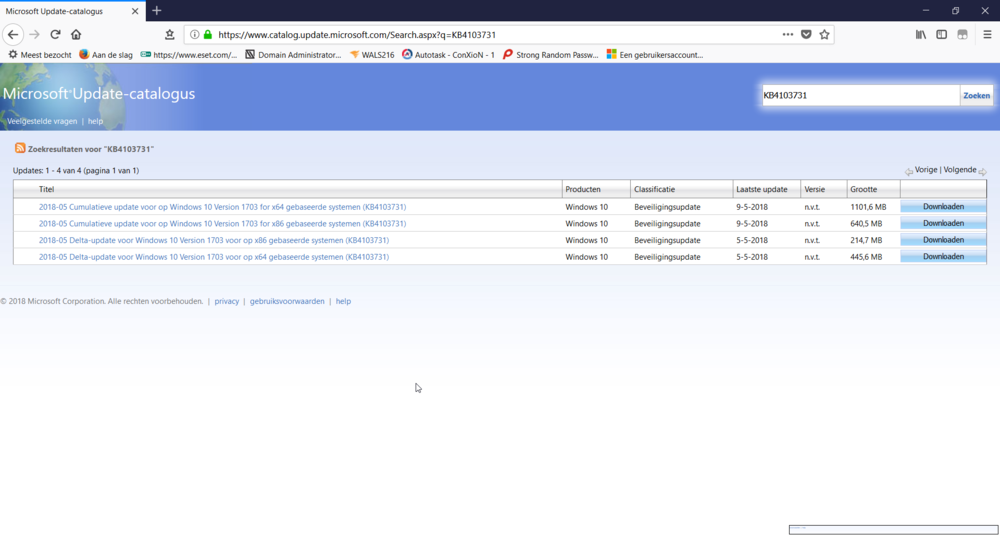This screenshot has width=1000, height=536.
Task: Open Cumulatieve update x64 KB4103731 link
Action: (222, 207)
